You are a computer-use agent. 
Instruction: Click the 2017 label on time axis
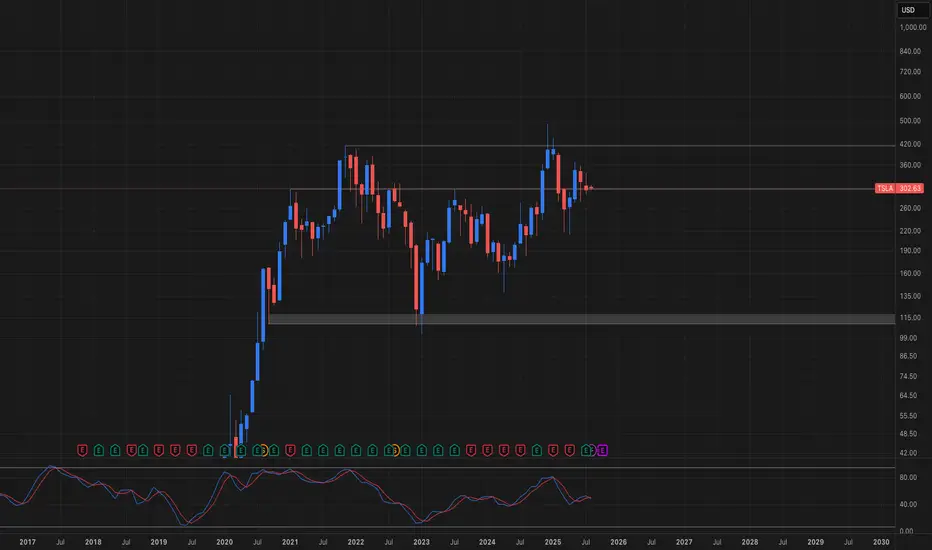pyautogui.click(x=27, y=542)
